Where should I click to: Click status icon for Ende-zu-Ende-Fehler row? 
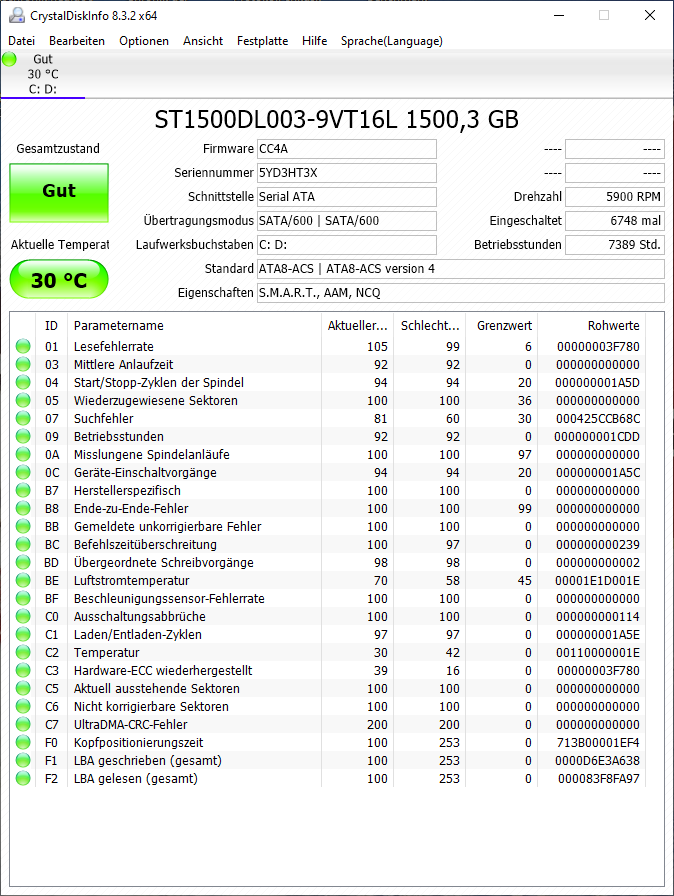click(x=23, y=508)
